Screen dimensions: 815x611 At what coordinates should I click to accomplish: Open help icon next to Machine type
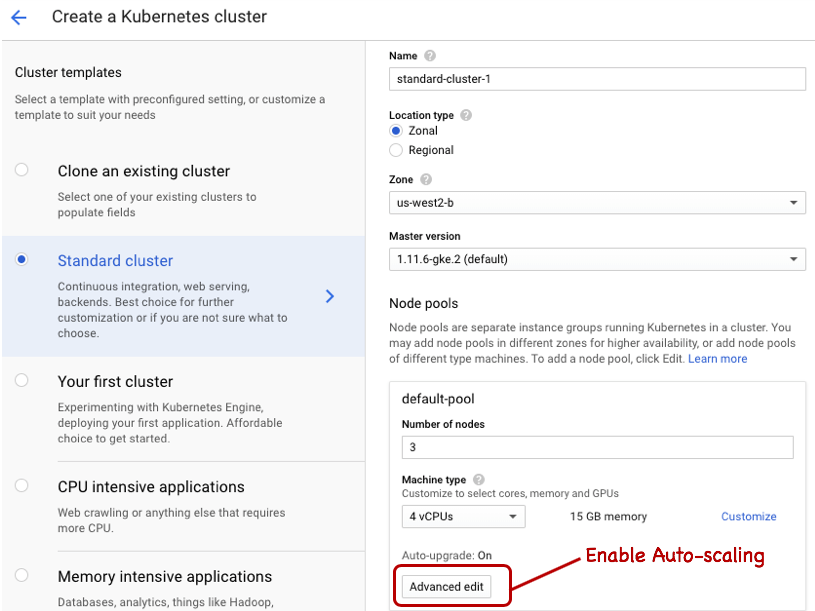click(479, 480)
